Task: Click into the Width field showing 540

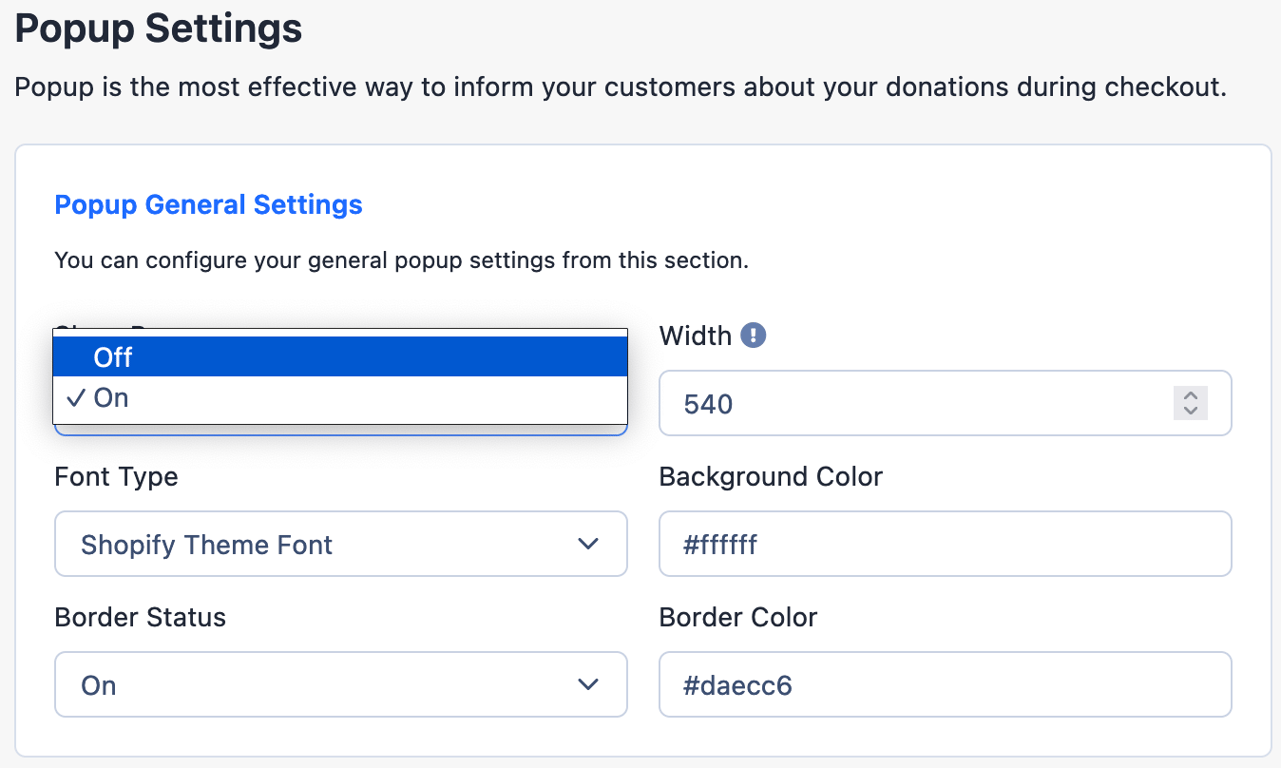Action: 945,404
